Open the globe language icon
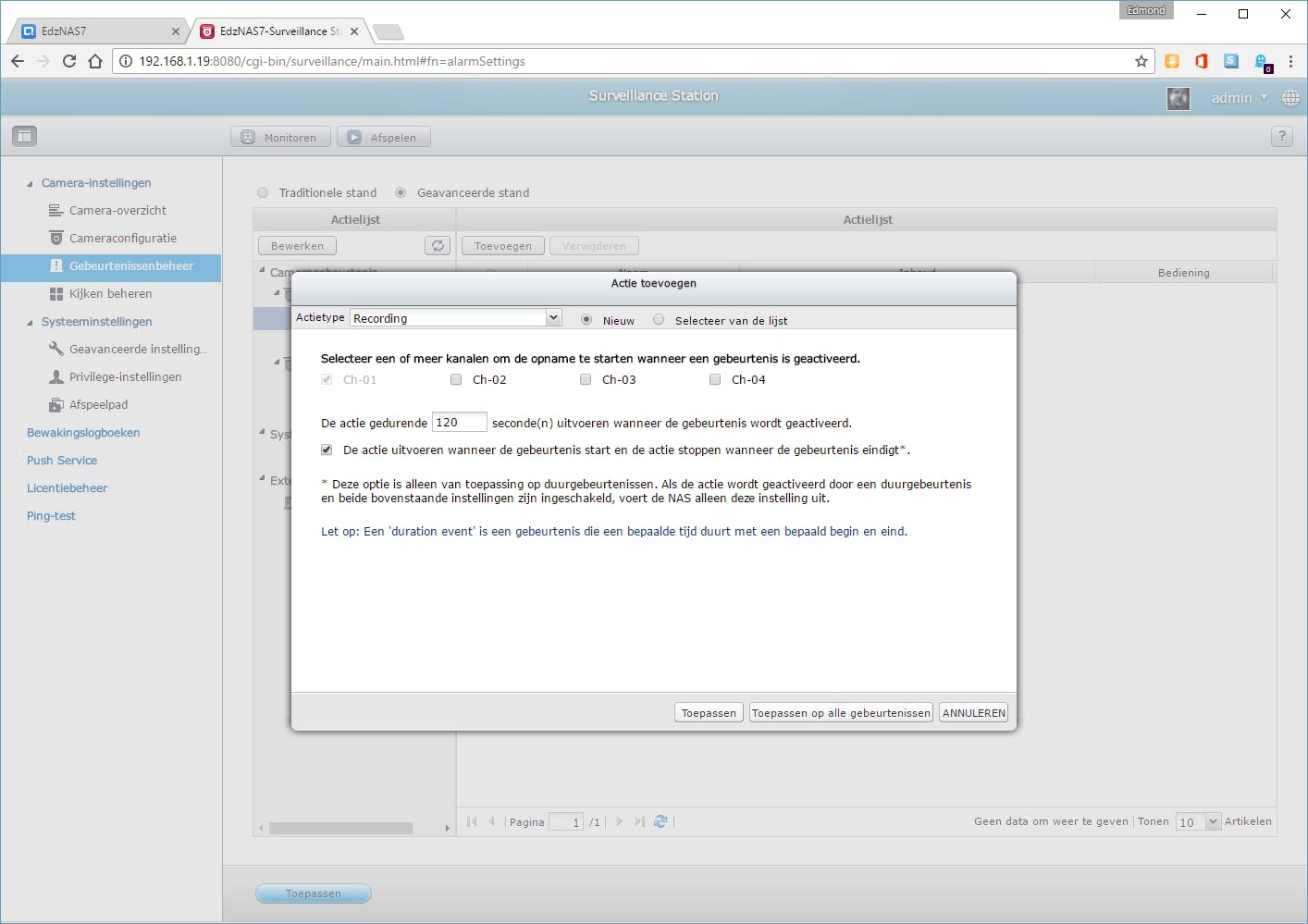Viewport: 1308px width, 924px height. tap(1290, 97)
